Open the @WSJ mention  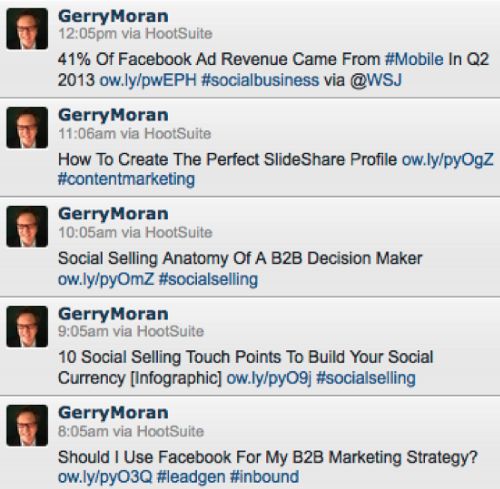[x=376, y=80]
